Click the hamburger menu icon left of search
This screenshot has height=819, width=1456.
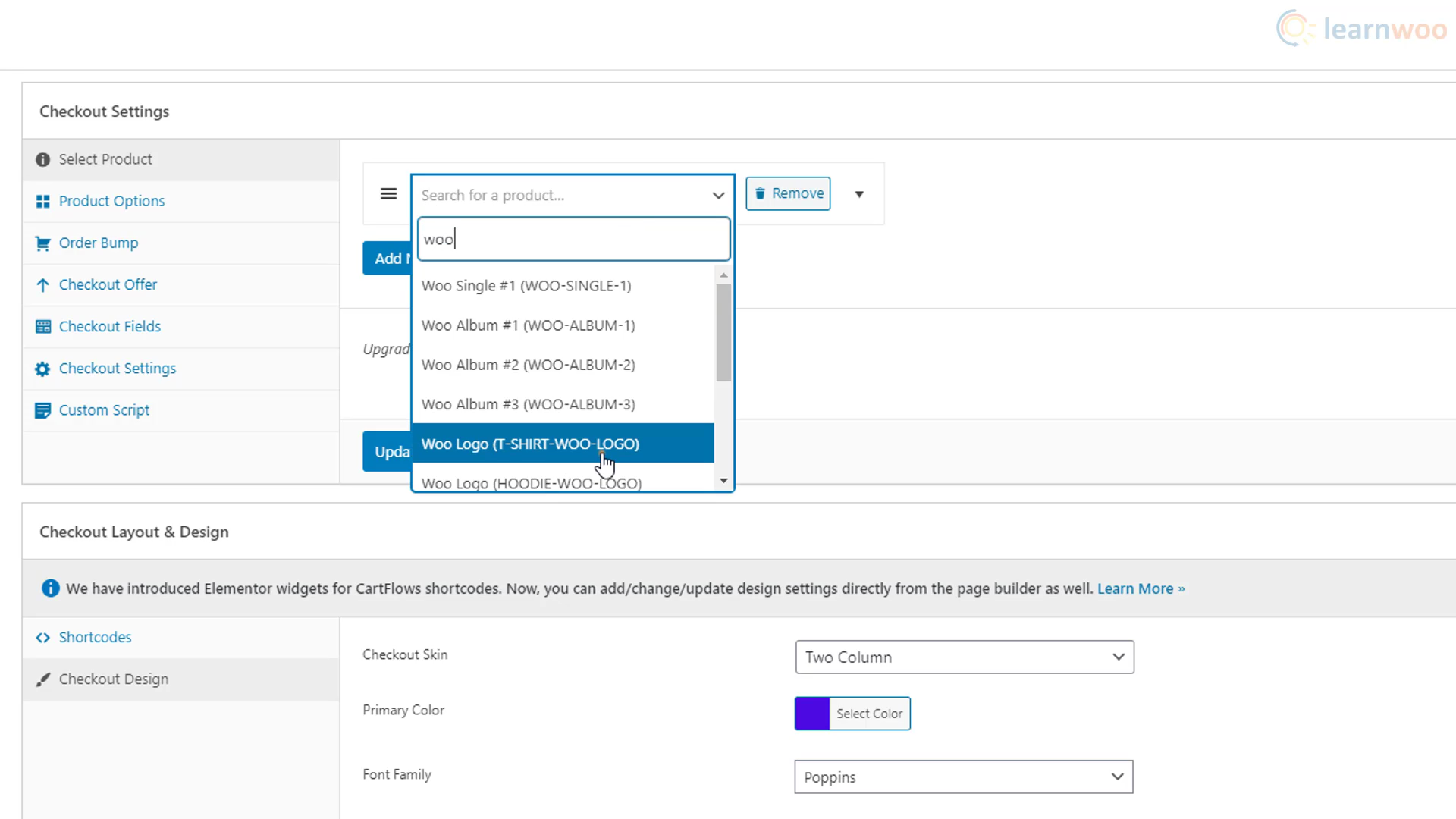pos(389,195)
